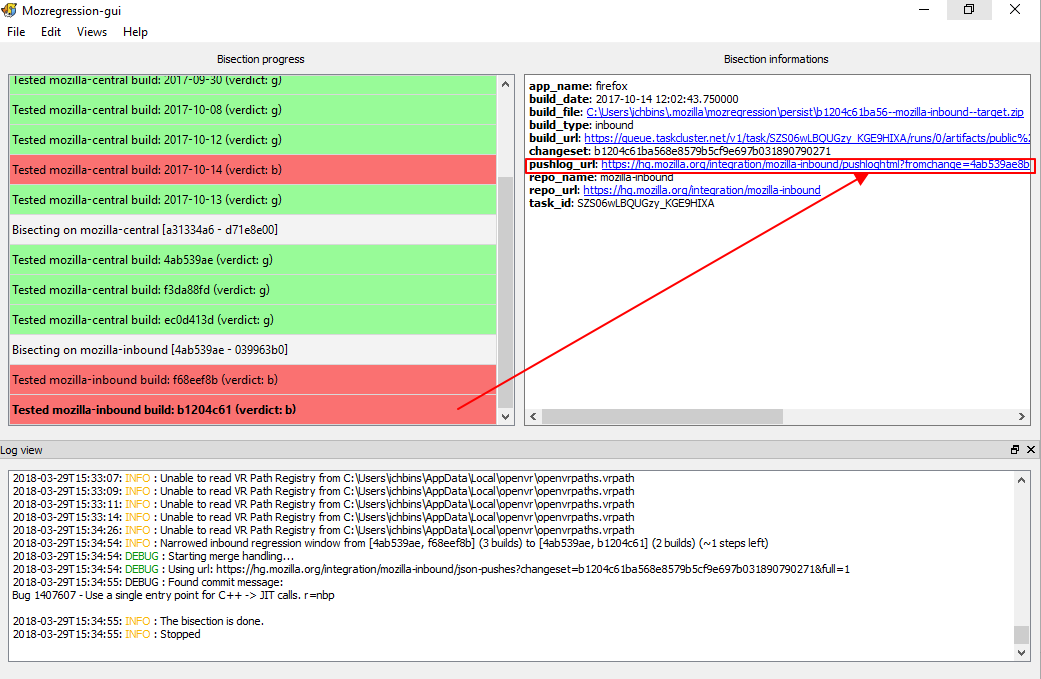Click the bisection progress vertical scrollbar thumb
The width and height of the screenshot is (1041, 679).
point(505,292)
